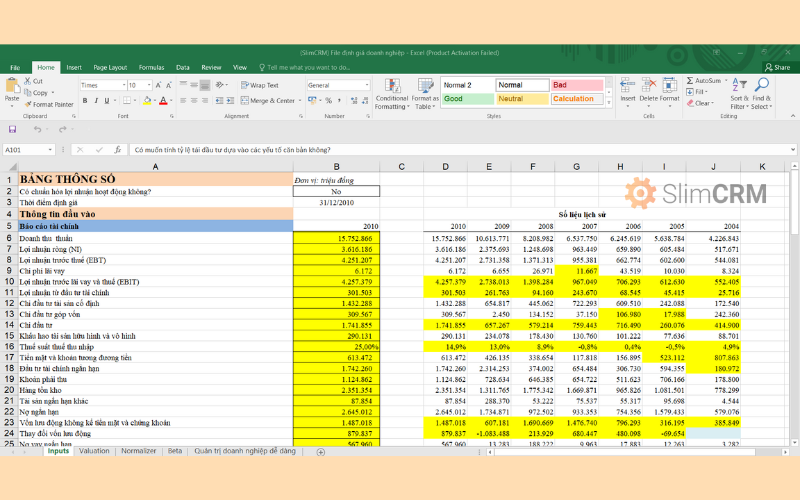The width and height of the screenshot is (800, 500).
Task: Switch to the Formulas ribbon tab
Action: (x=152, y=67)
